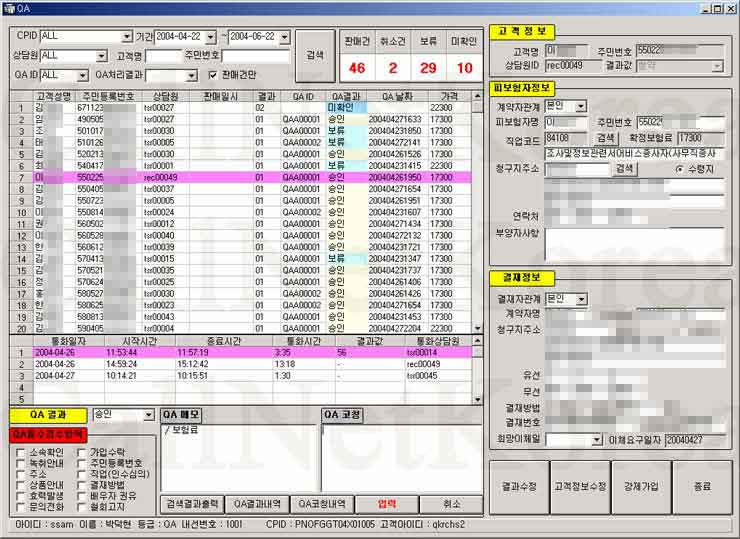Click the 검색결과출력 button

(x=191, y=504)
